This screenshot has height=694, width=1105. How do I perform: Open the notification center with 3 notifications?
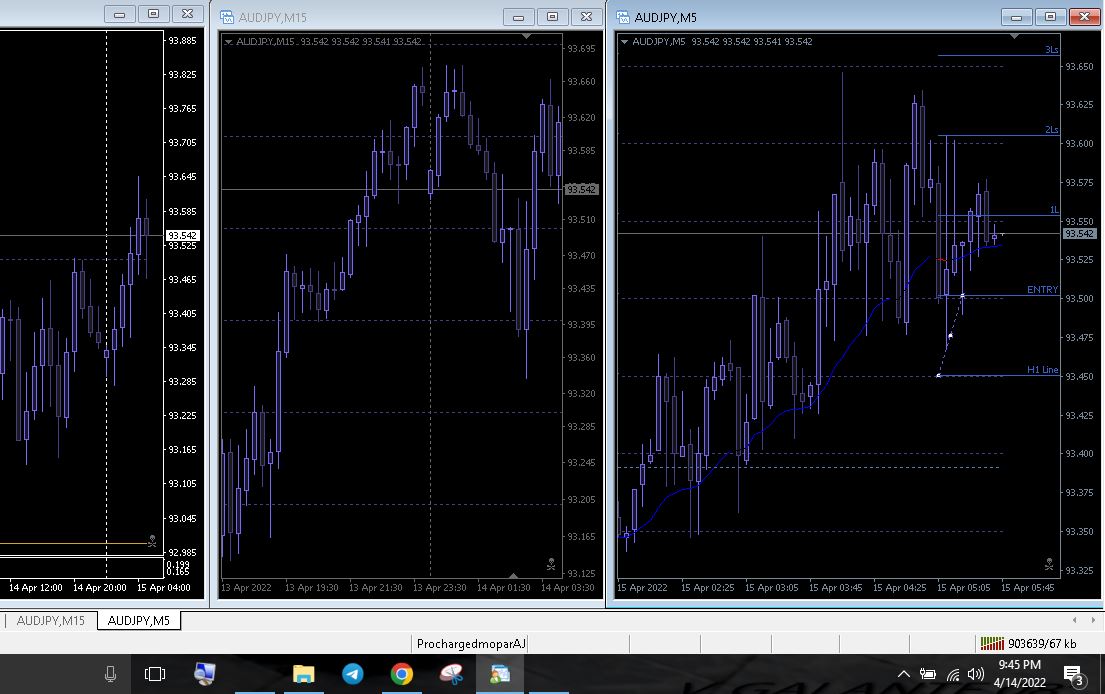point(1073,675)
